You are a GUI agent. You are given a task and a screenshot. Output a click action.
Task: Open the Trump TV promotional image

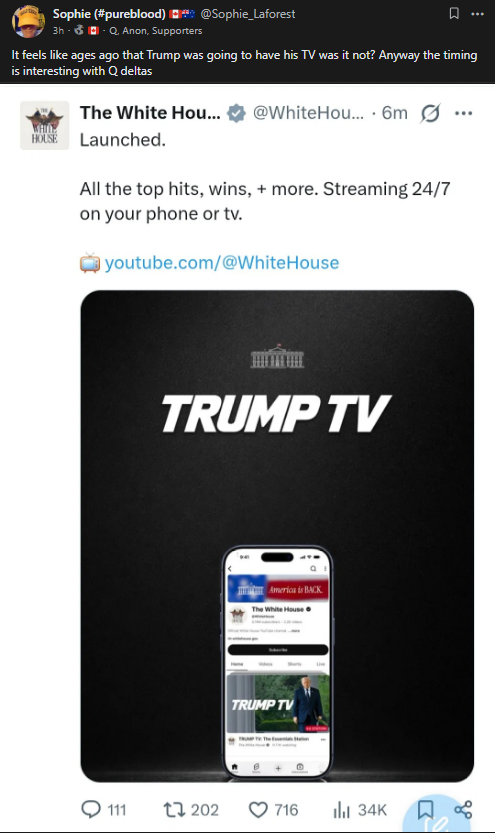[277, 536]
